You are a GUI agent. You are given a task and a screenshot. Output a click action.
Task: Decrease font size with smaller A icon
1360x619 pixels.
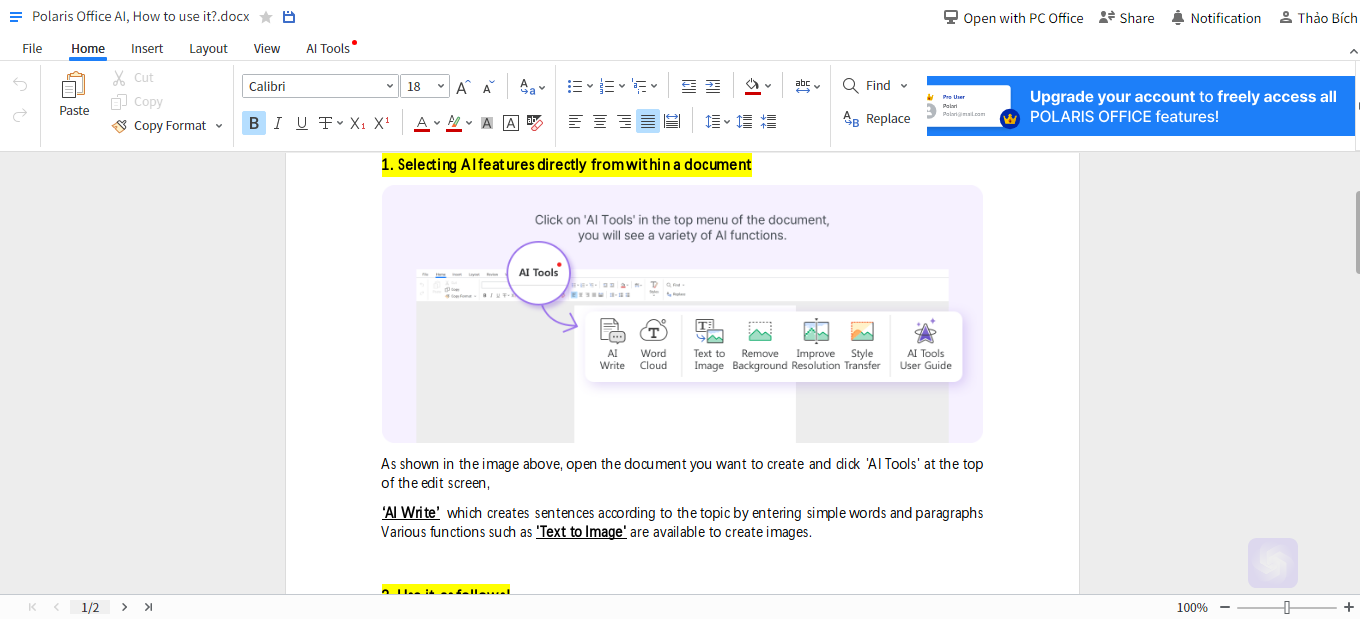pos(488,87)
